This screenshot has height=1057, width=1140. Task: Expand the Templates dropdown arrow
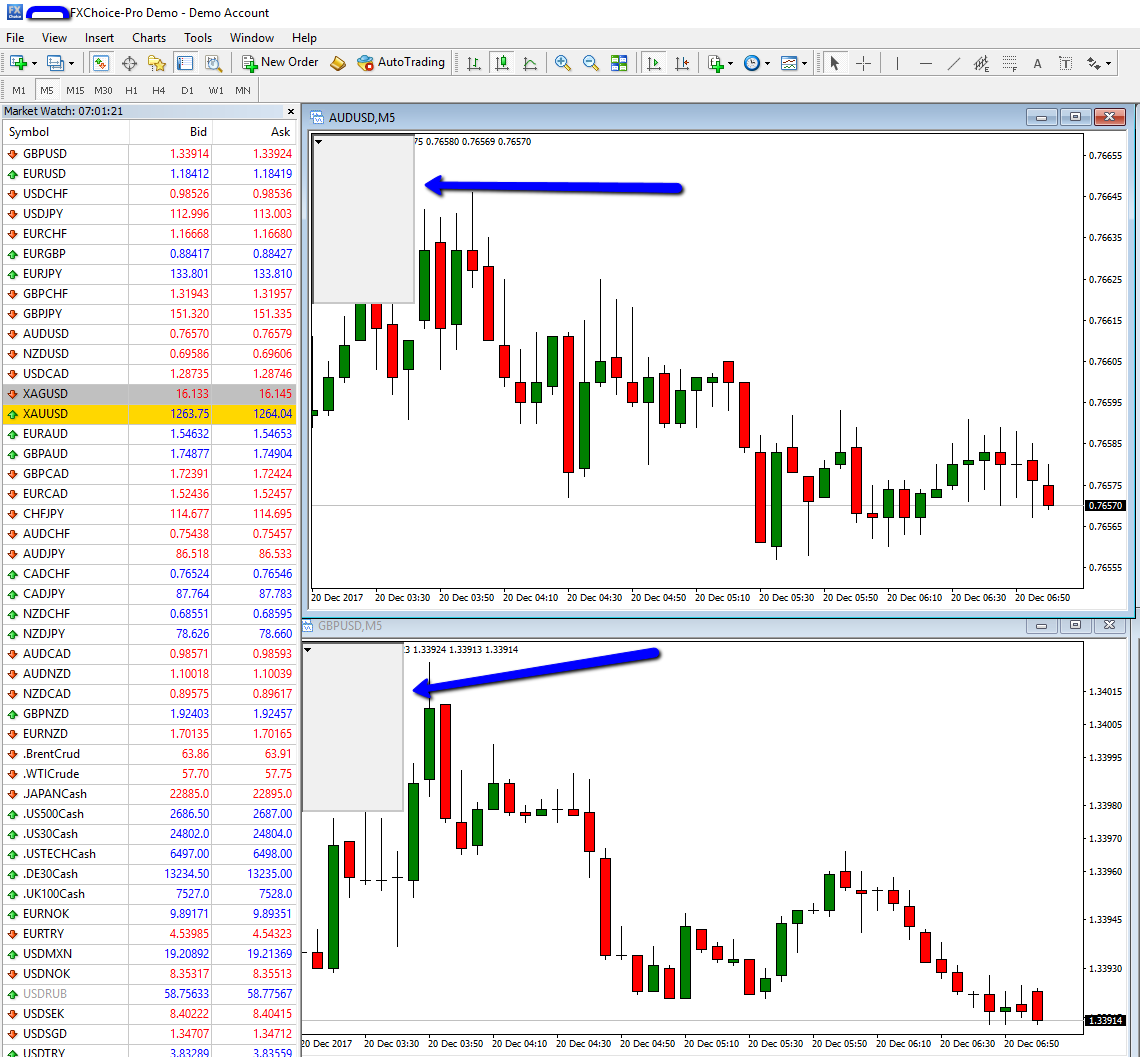(x=804, y=64)
